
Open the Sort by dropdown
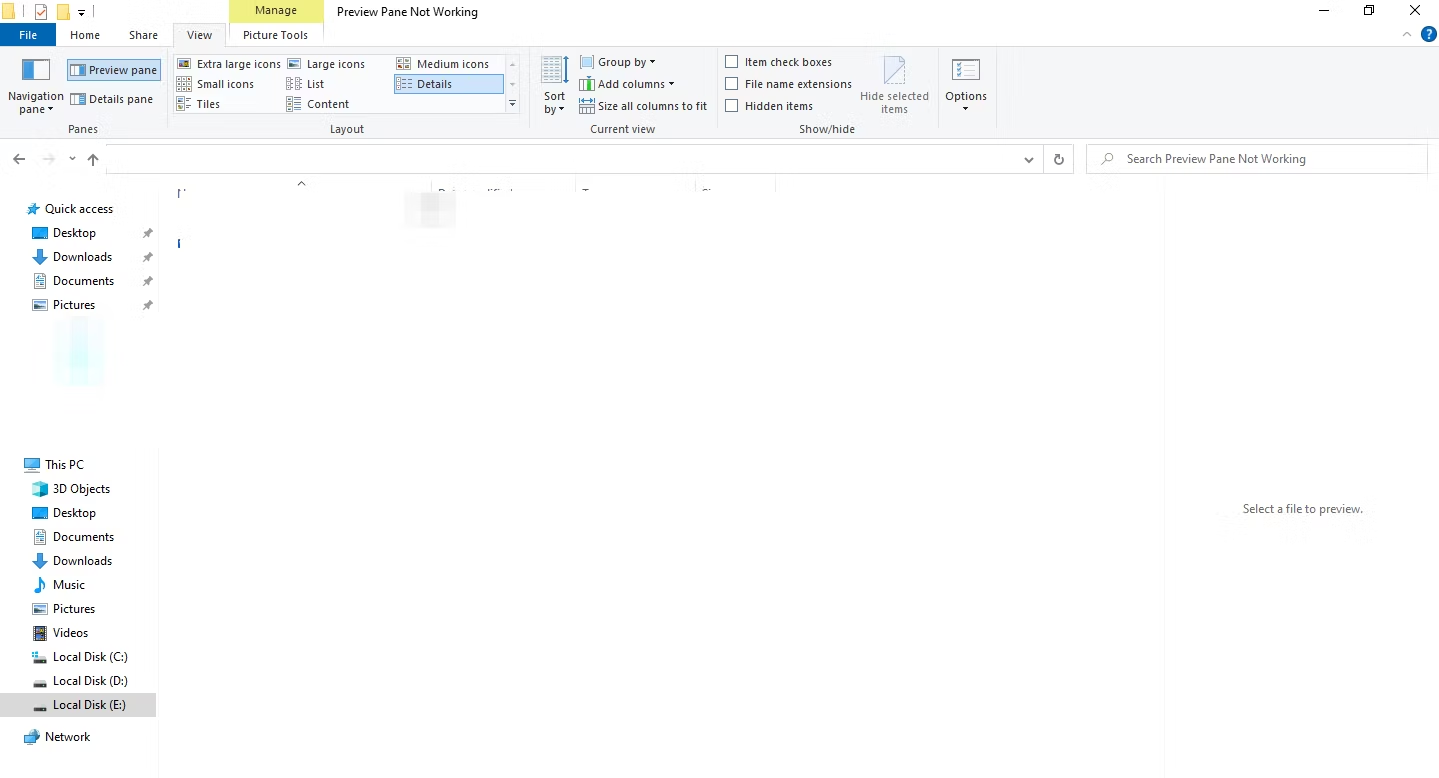[x=553, y=84]
